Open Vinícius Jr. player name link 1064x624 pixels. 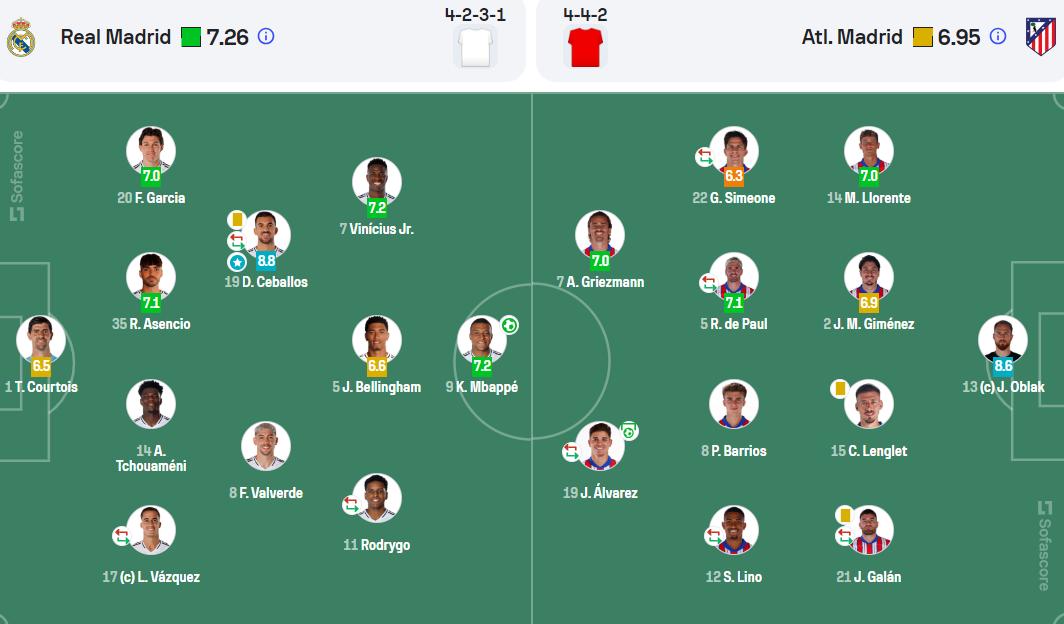(x=377, y=229)
